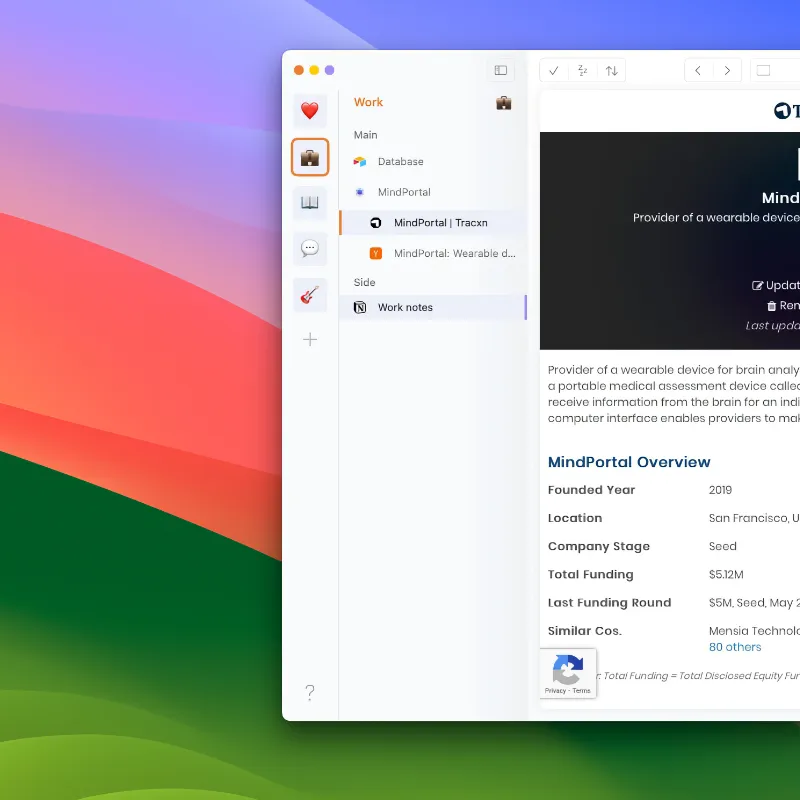The height and width of the screenshot is (800, 800).
Task: Toggle the sidebar panel visibility
Action: tap(501, 70)
